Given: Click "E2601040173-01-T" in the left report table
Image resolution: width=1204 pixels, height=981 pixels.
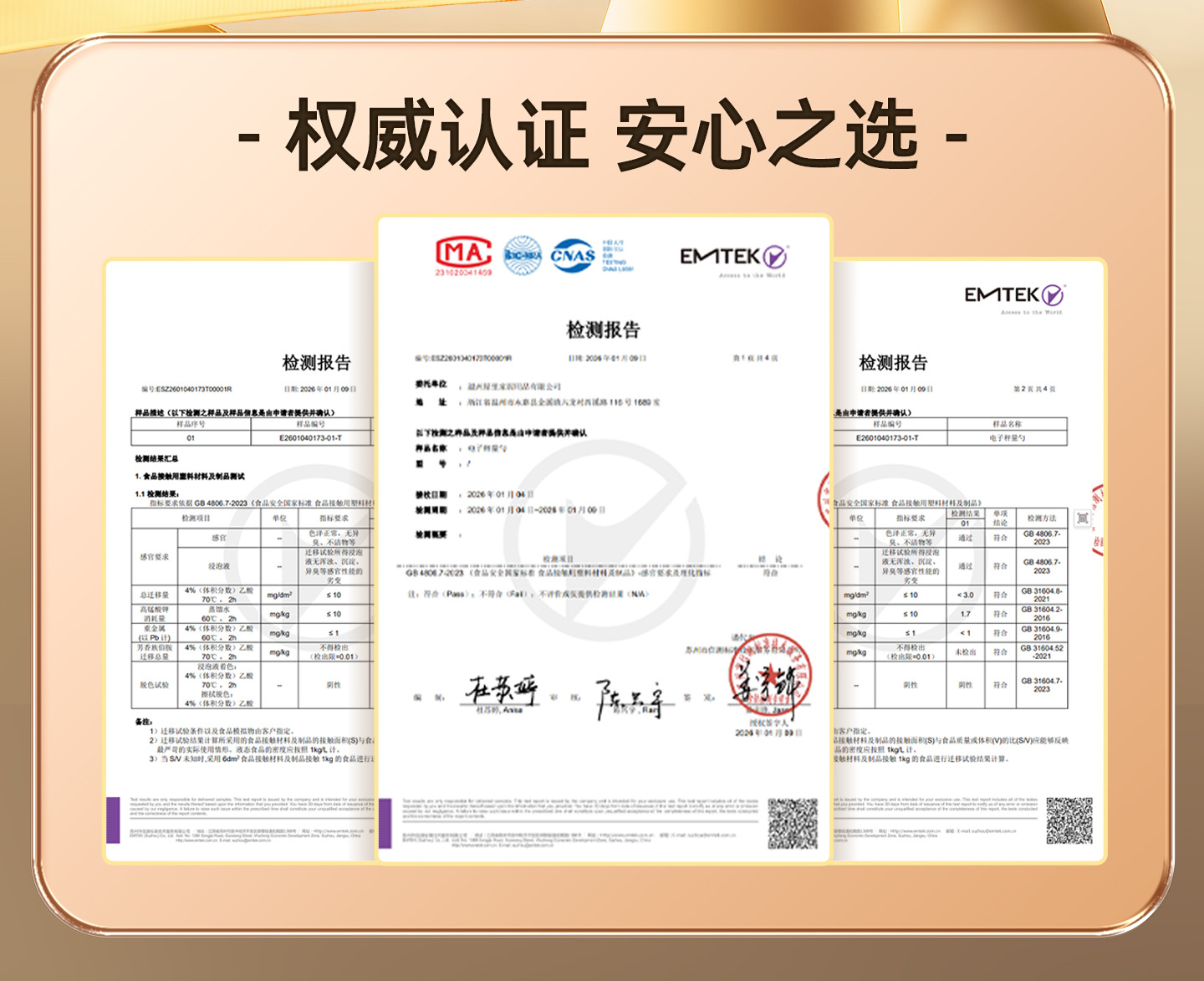Looking at the screenshot, I should 311,438.
